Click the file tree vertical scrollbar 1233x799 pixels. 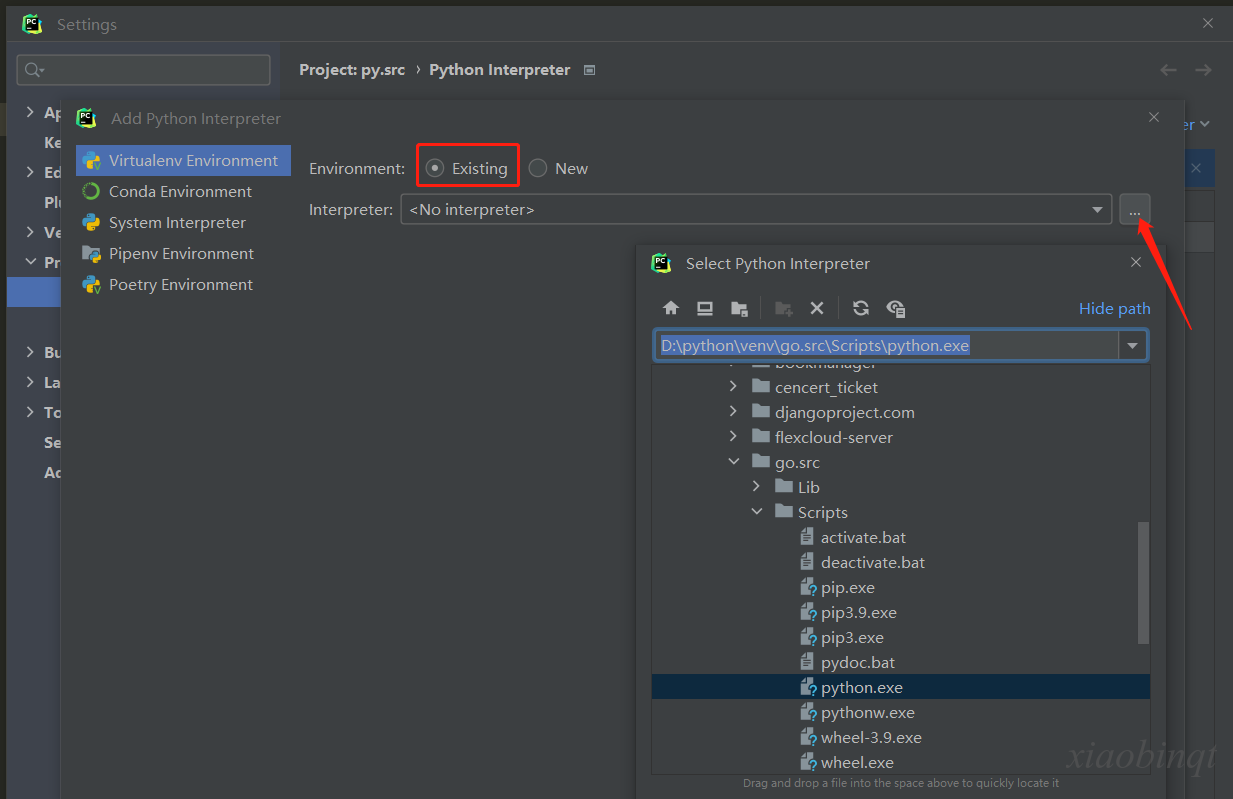tap(1144, 583)
